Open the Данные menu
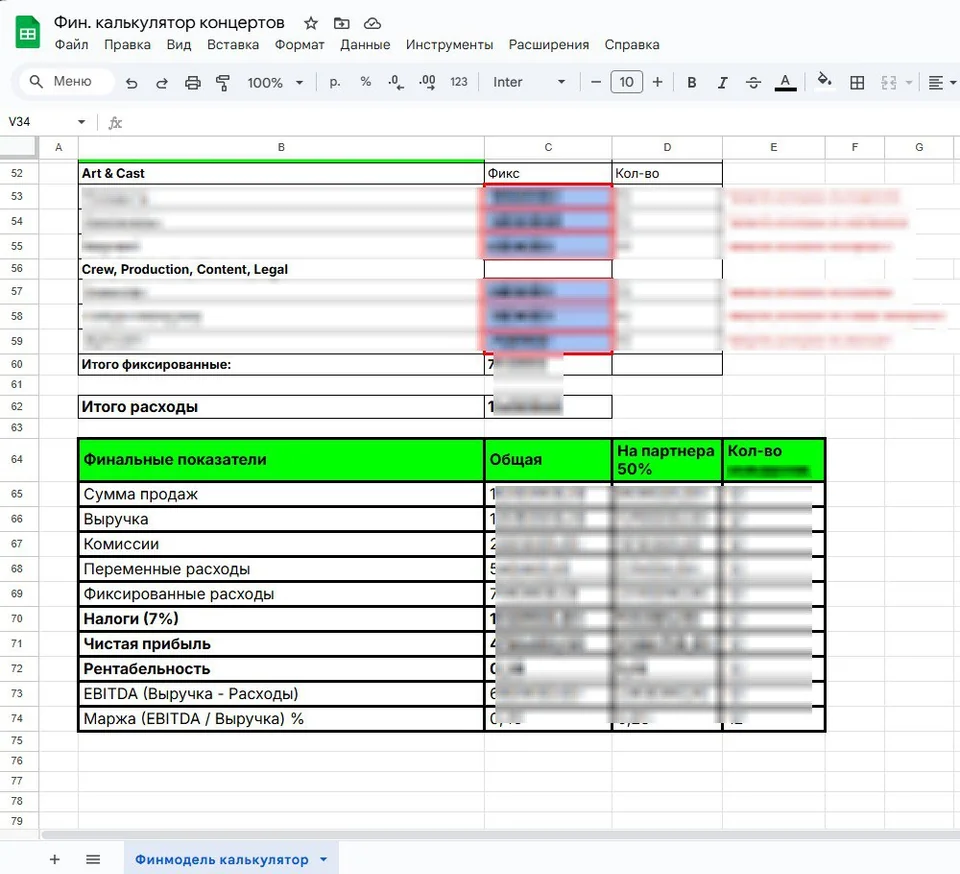The width and height of the screenshot is (960, 874). click(x=365, y=45)
